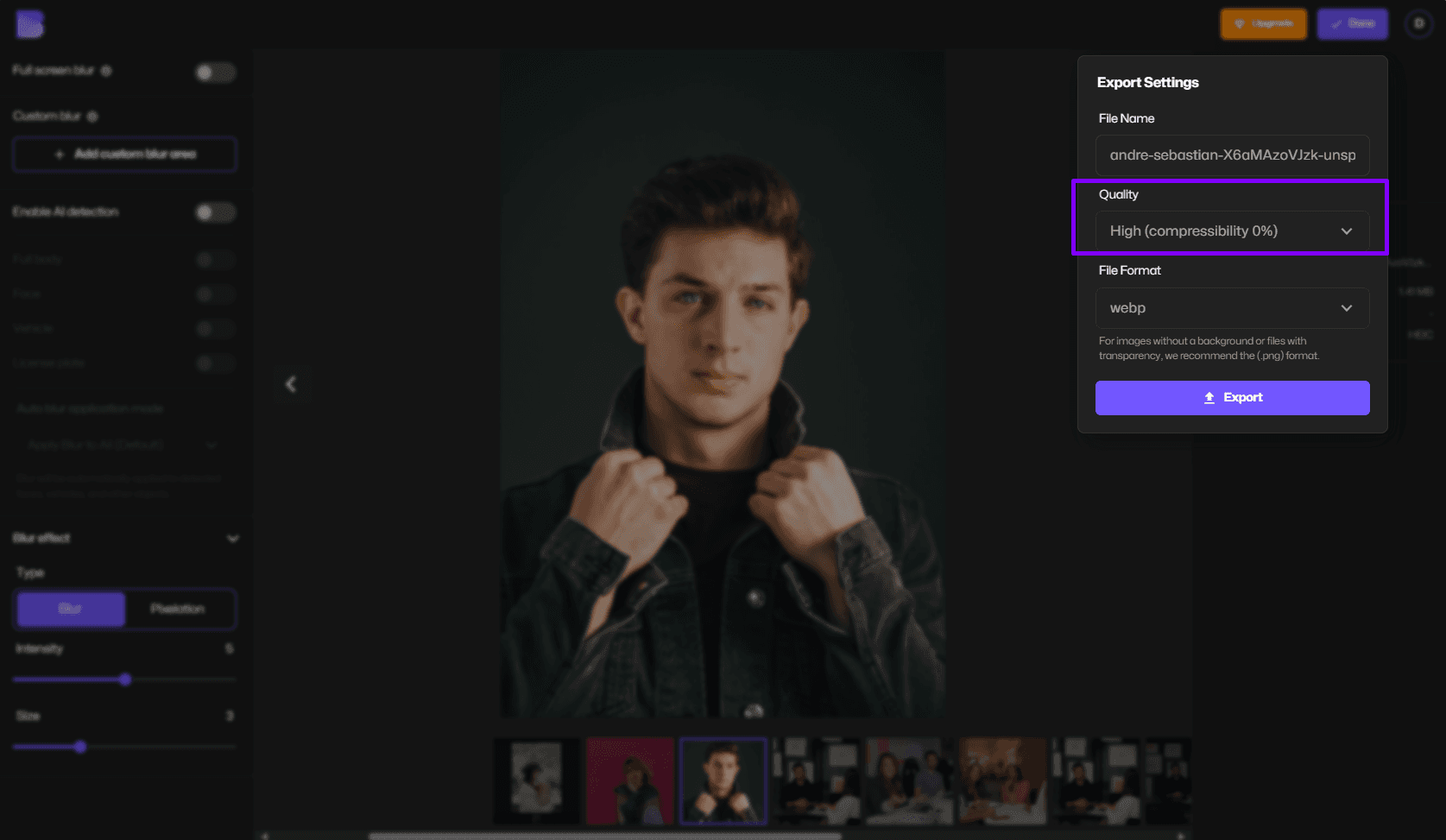1446x840 pixels.
Task: Click Add custom blur area
Action: pos(124,154)
